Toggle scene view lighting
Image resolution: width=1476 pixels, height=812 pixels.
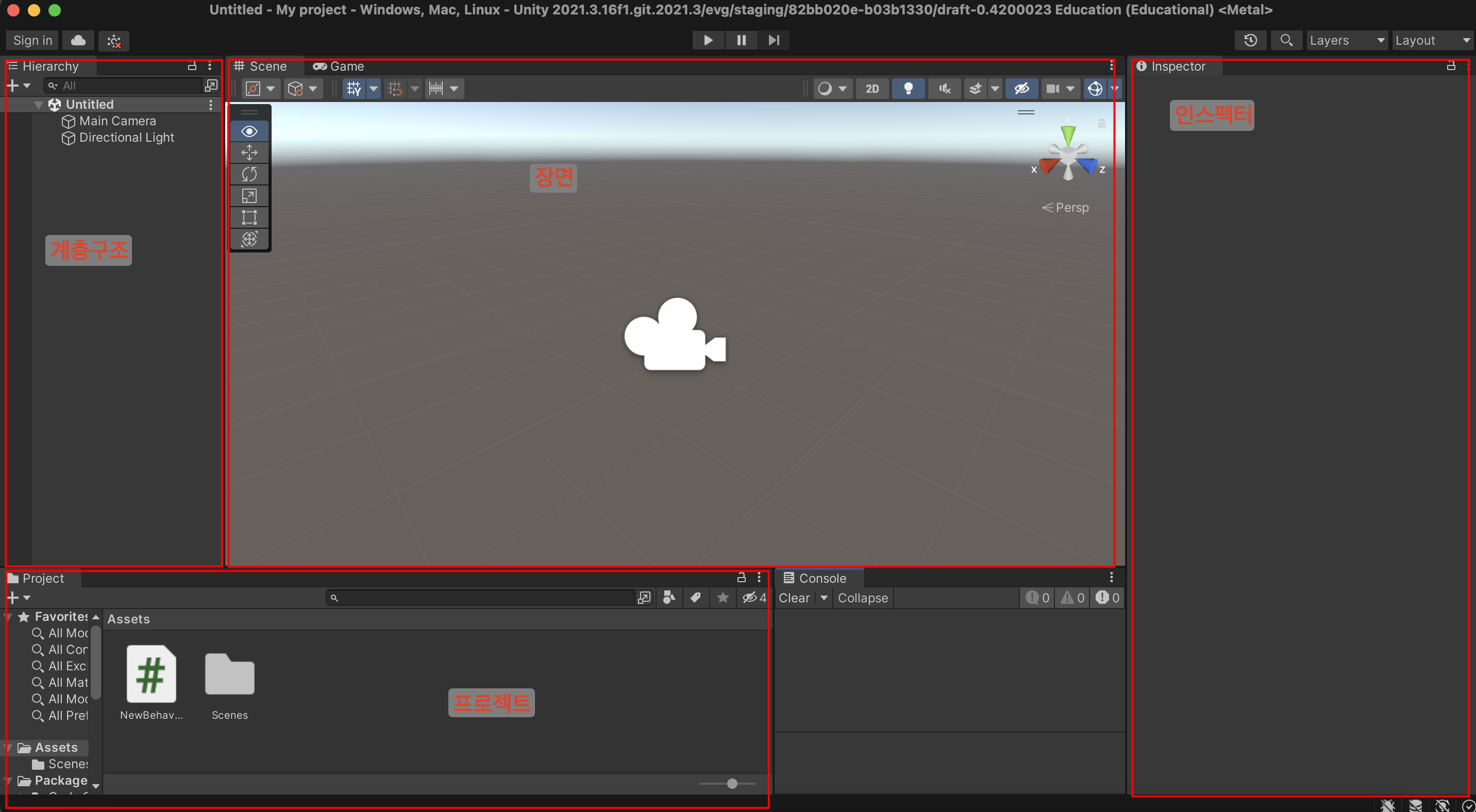click(x=908, y=88)
